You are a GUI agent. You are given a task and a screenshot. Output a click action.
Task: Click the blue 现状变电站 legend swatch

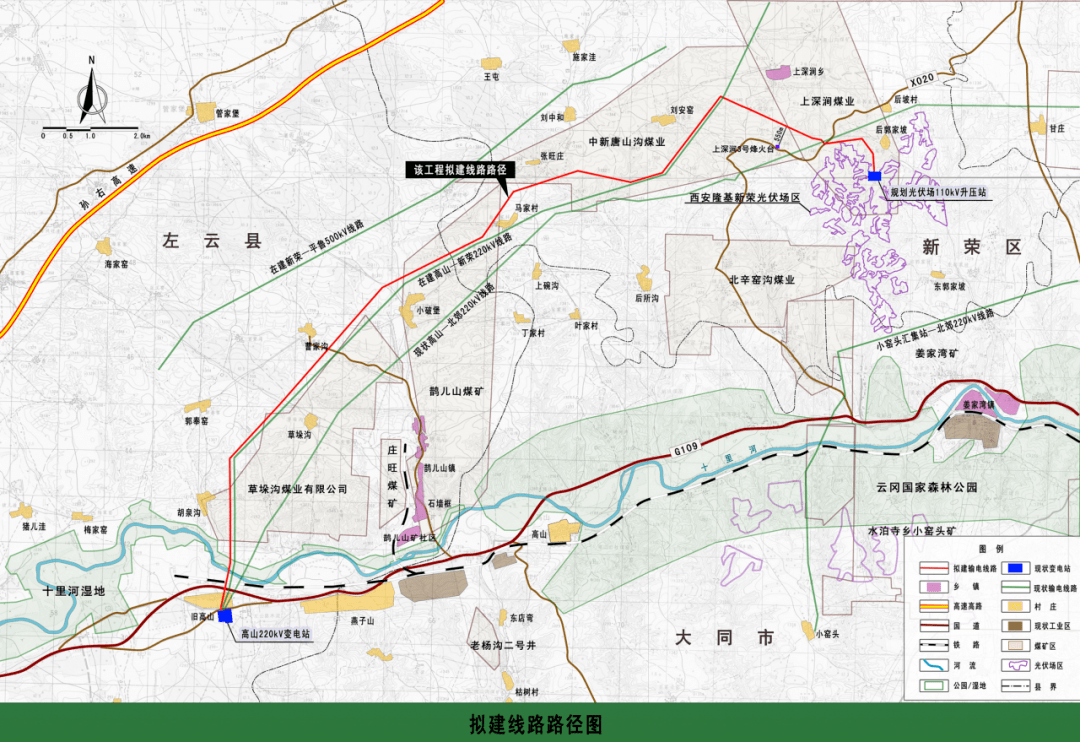pyautogui.click(x=1015, y=567)
